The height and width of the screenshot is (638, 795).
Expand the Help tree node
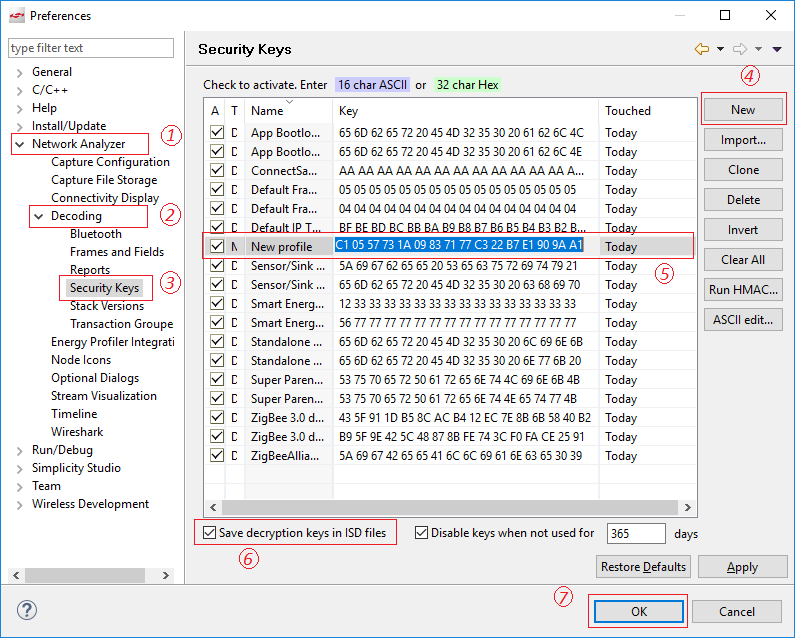[19, 109]
